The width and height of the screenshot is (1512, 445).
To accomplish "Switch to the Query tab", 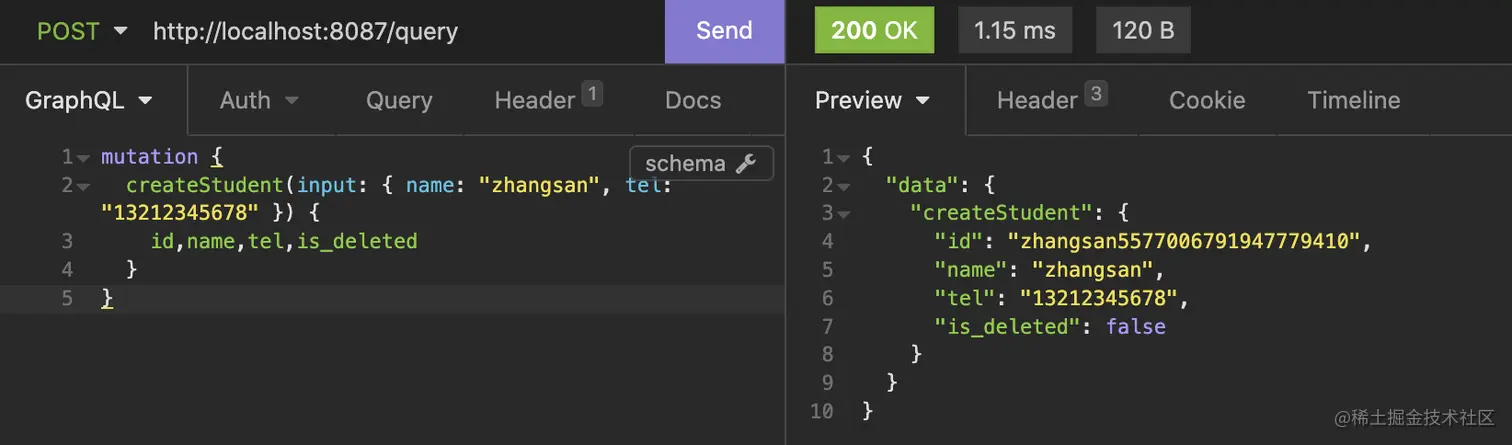I will tap(399, 100).
